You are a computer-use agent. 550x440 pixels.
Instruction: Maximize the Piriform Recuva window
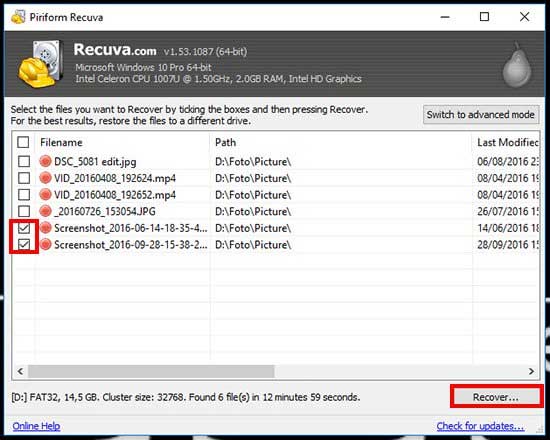(x=484, y=16)
